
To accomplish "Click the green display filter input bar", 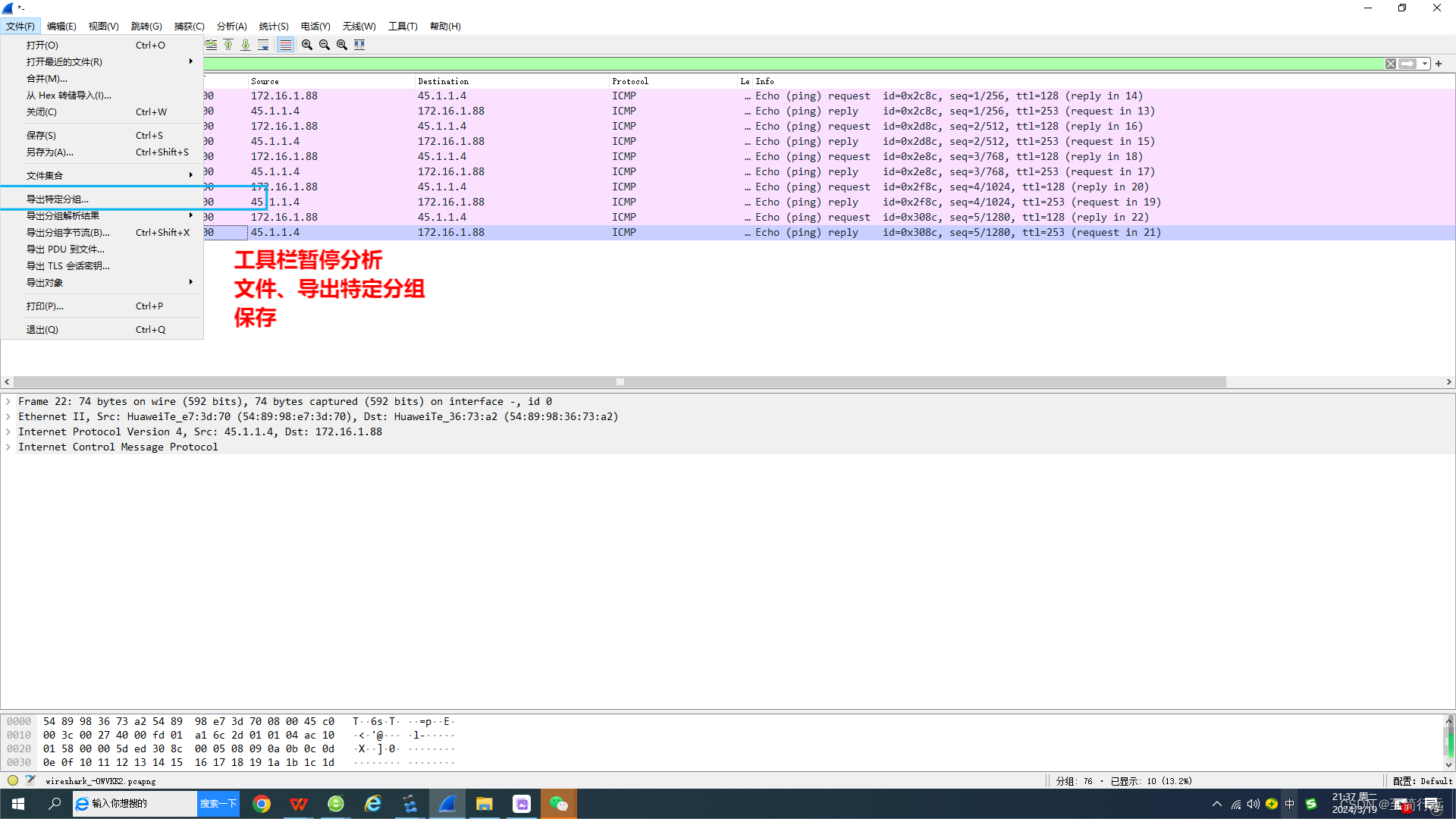I will click(792, 64).
